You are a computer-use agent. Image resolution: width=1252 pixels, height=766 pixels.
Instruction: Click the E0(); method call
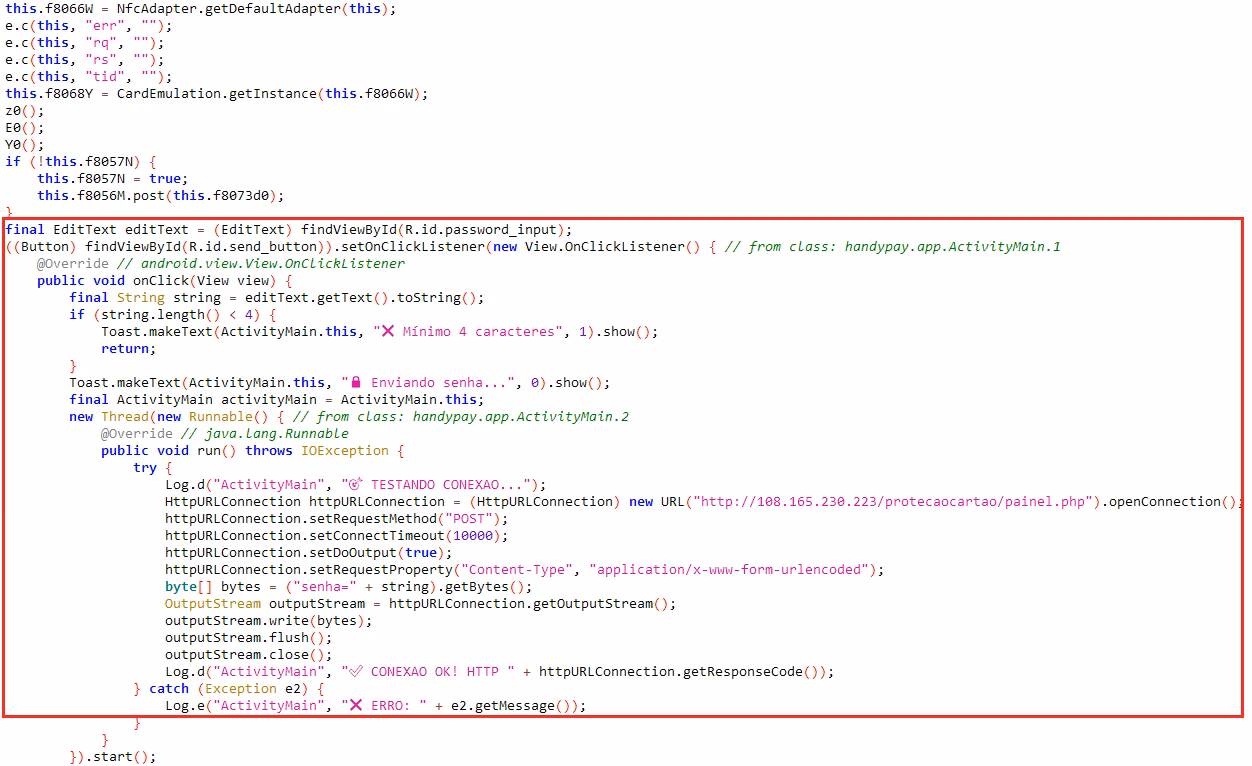[25, 128]
